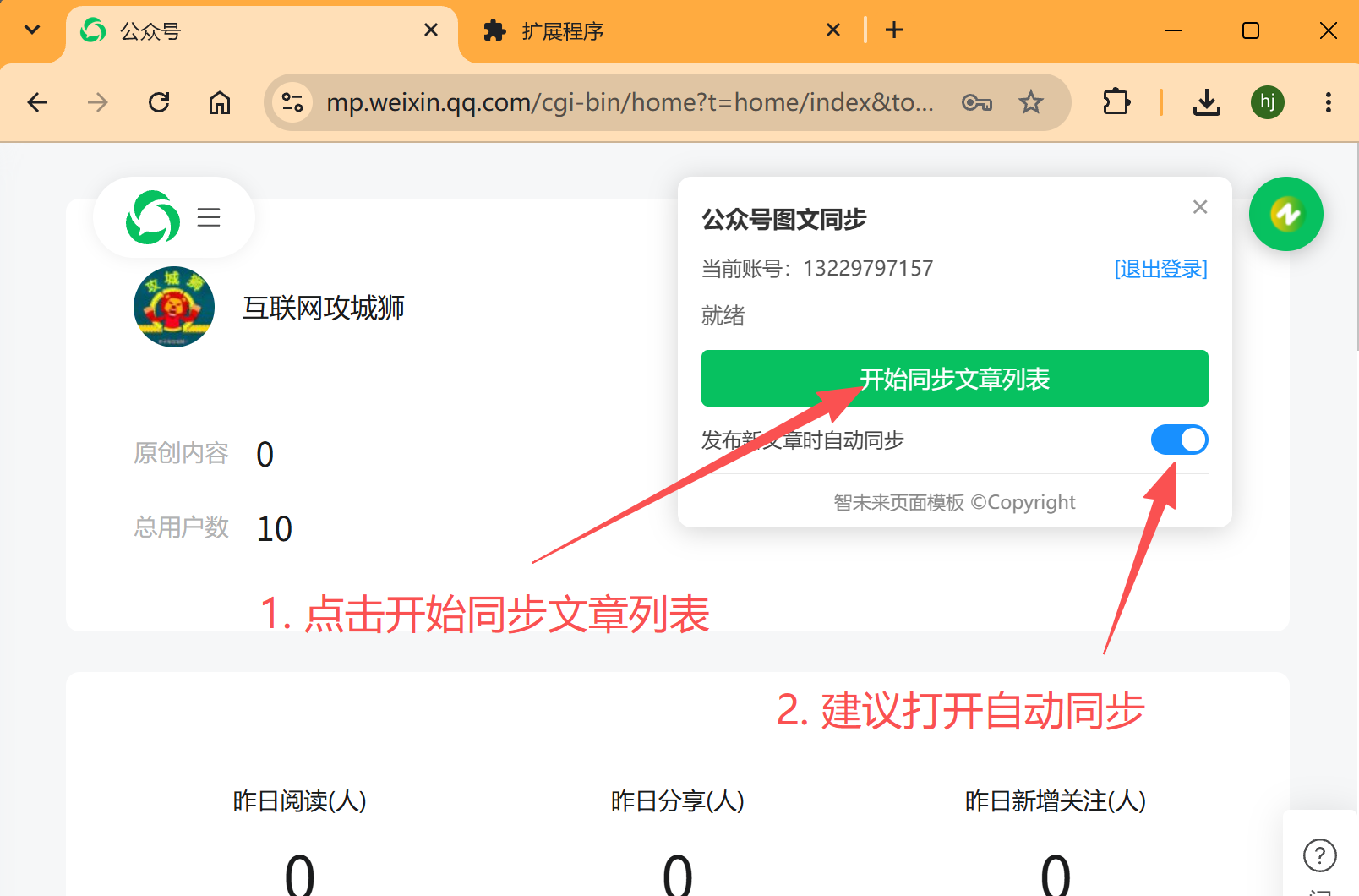Maximize the browser window
This screenshot has width=1359, height=896.
(x=1251, y=30)
